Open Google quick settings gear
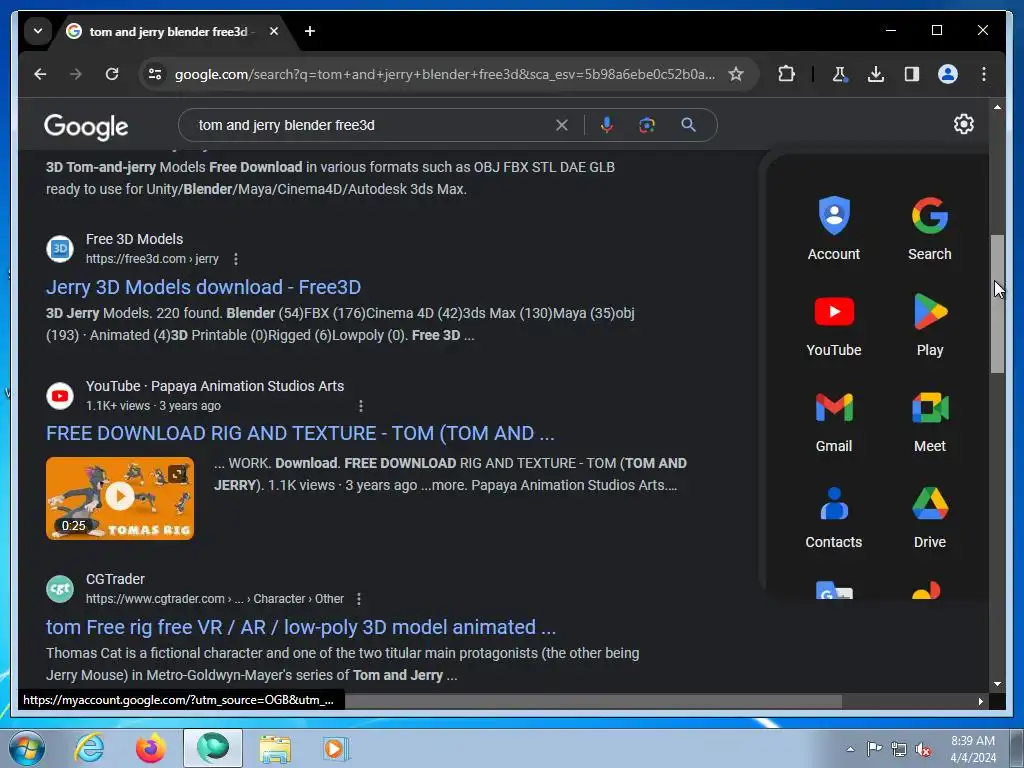The height and width of the screenshot is (768, 1024). pos(963,124)
